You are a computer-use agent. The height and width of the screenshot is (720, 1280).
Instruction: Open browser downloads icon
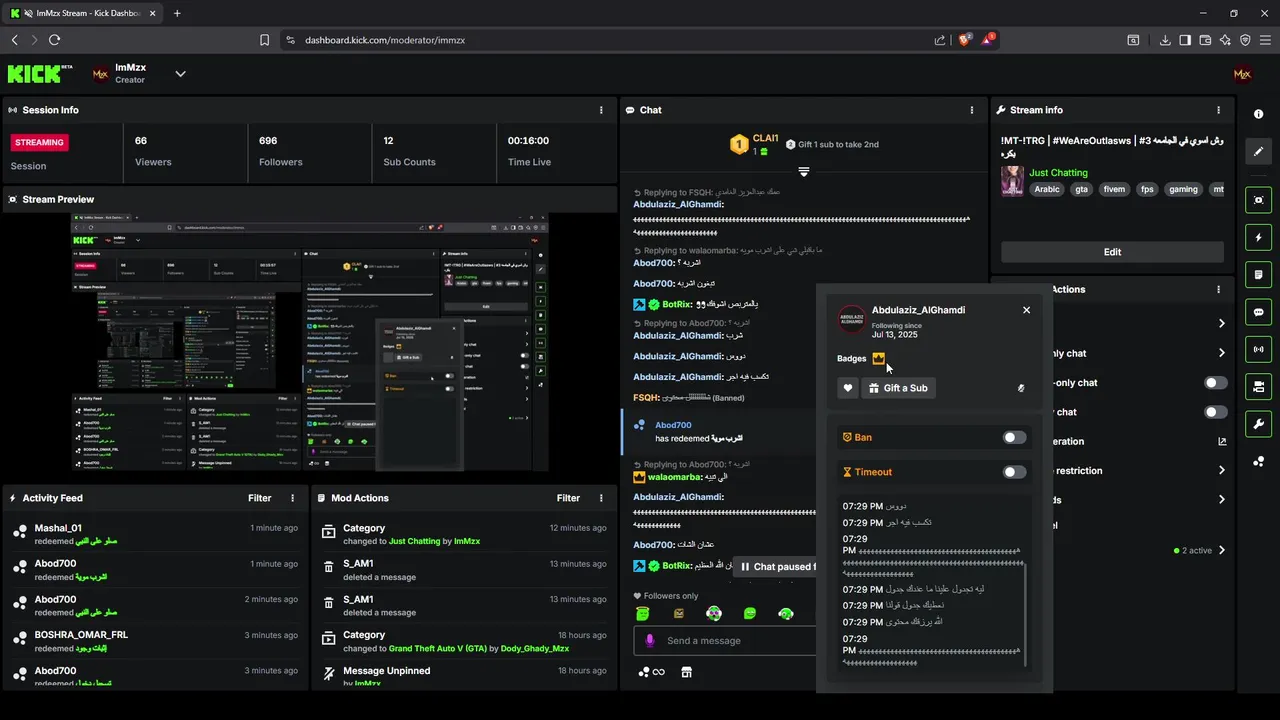coord(1165,40)
